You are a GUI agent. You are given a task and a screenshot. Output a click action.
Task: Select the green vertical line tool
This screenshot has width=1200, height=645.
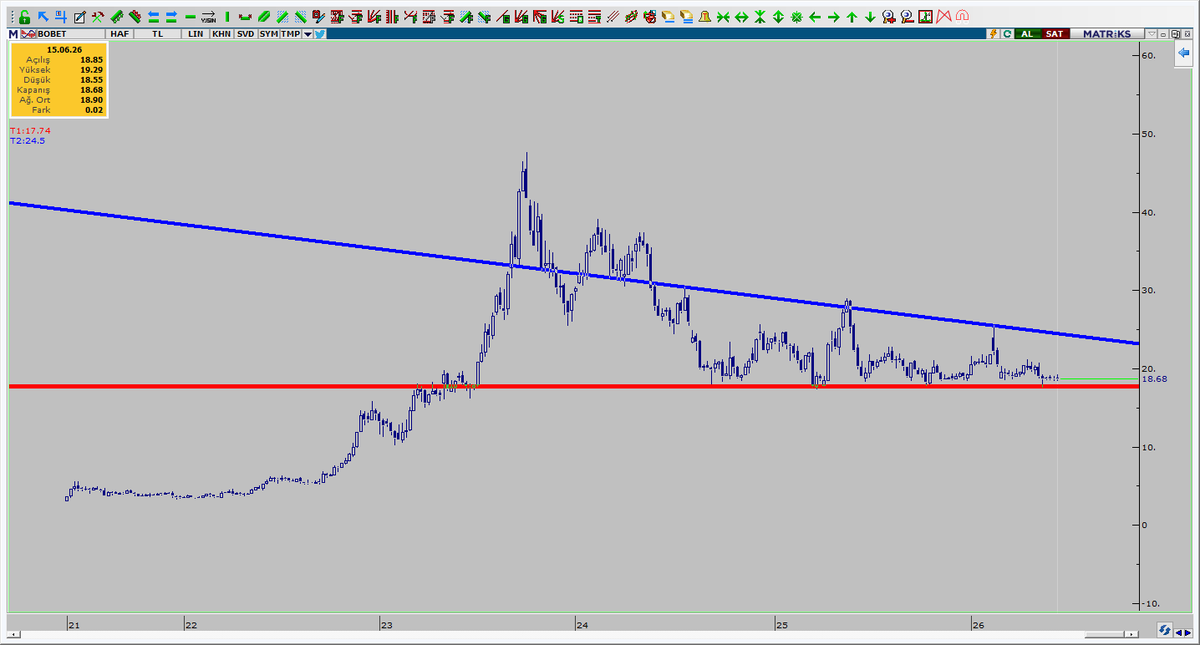[x=227, y=17]
